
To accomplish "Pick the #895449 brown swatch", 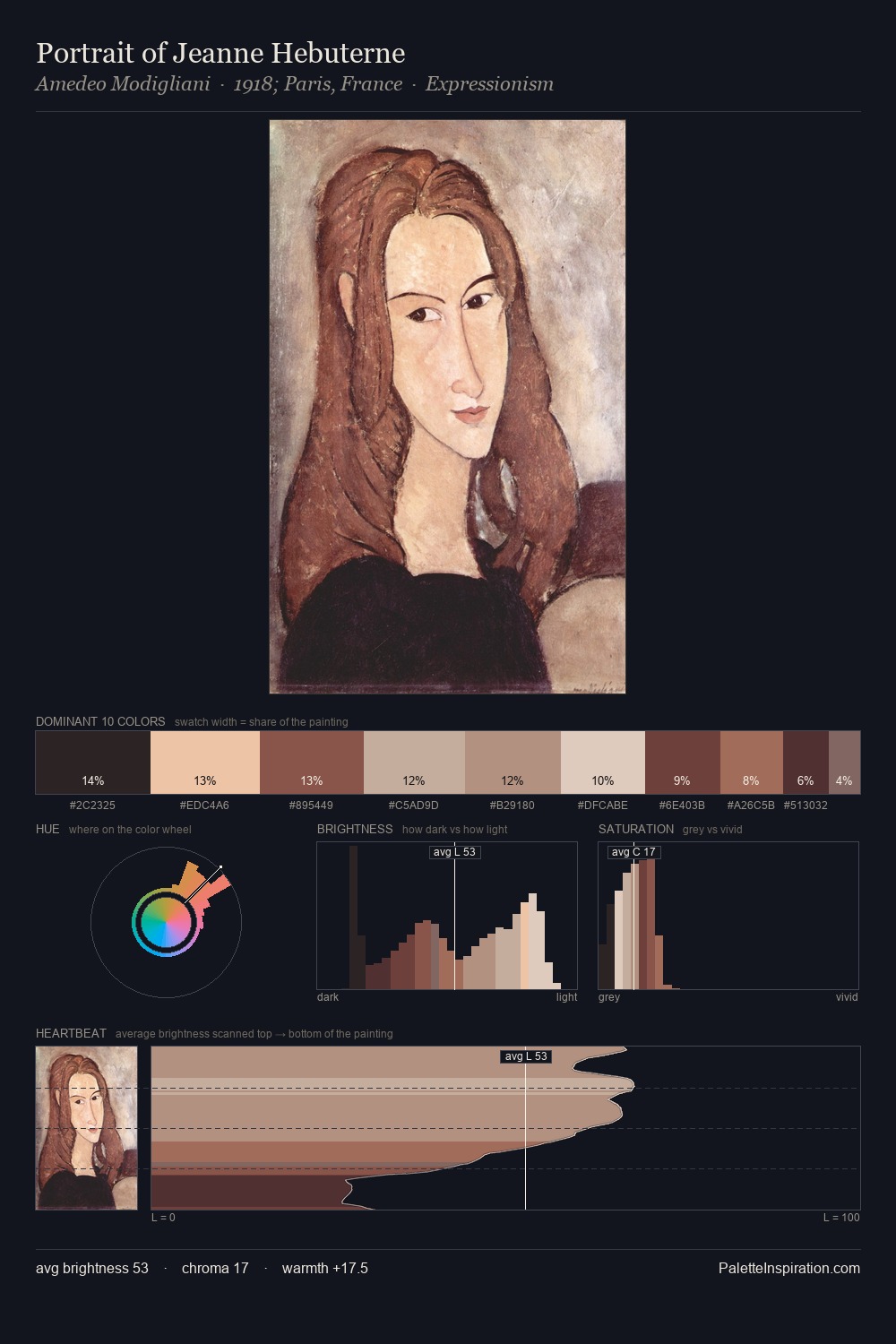I will [x=312, y=762].
